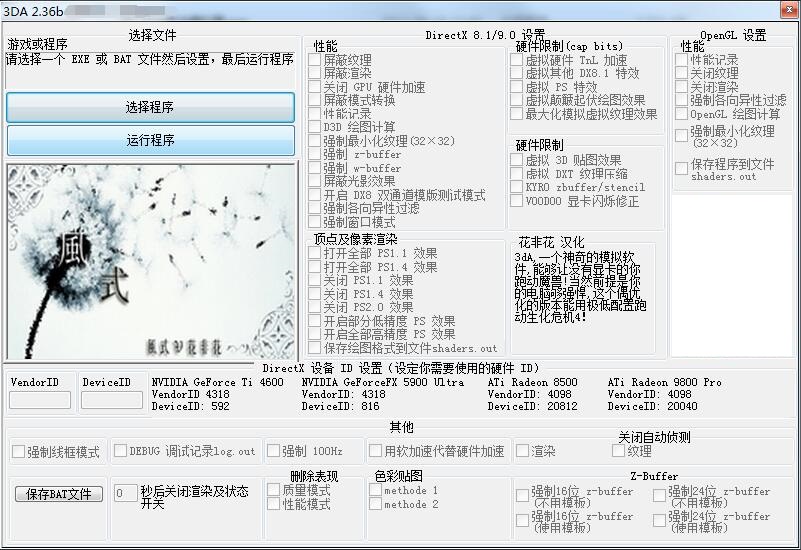The height and width of the screenshot is (550, 801).
Task: Tick the 强制 100Hz checkbox
Action: click(x=274, y=450)
